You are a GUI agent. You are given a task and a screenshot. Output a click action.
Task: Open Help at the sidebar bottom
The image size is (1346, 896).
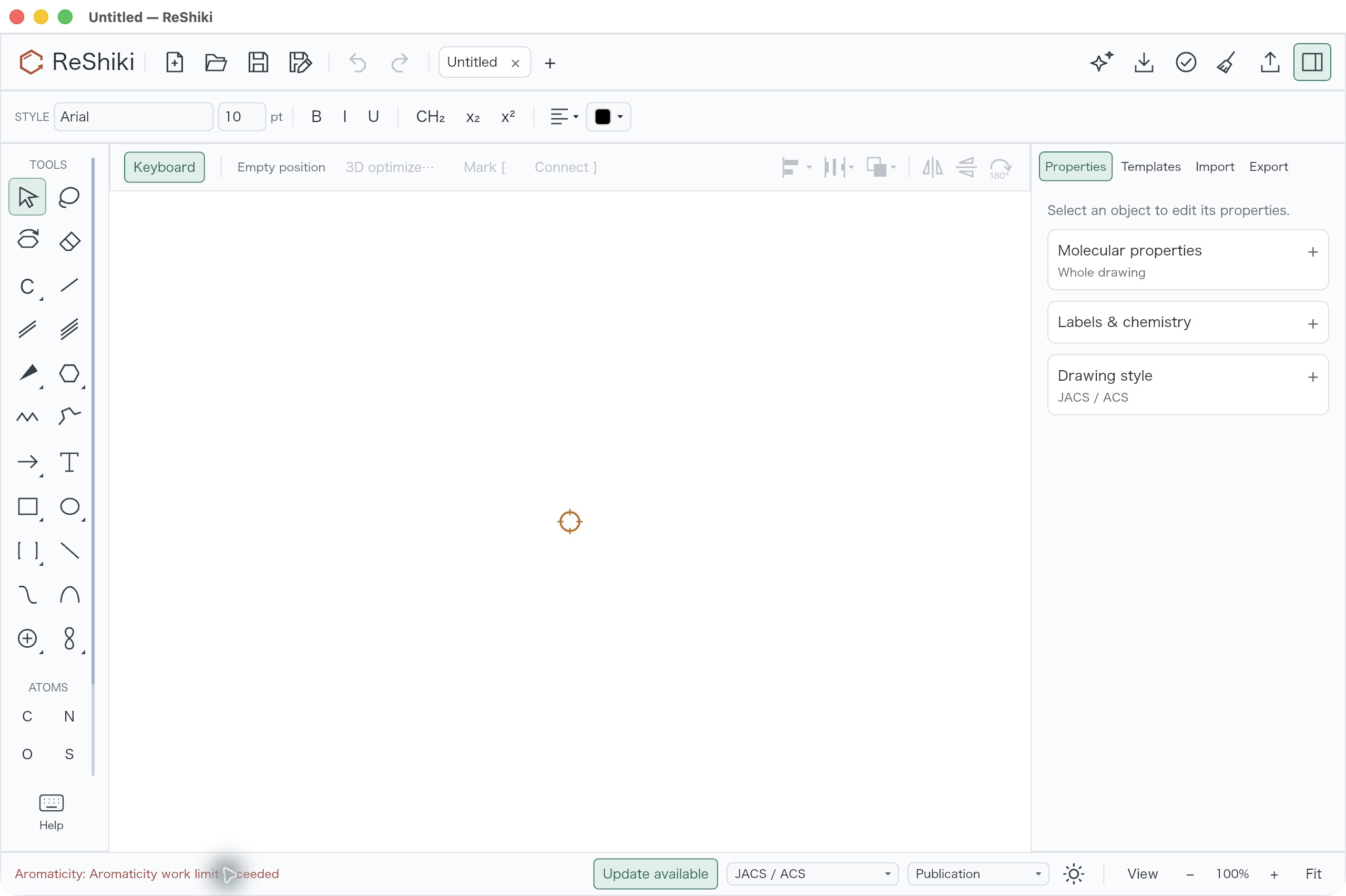51,812
